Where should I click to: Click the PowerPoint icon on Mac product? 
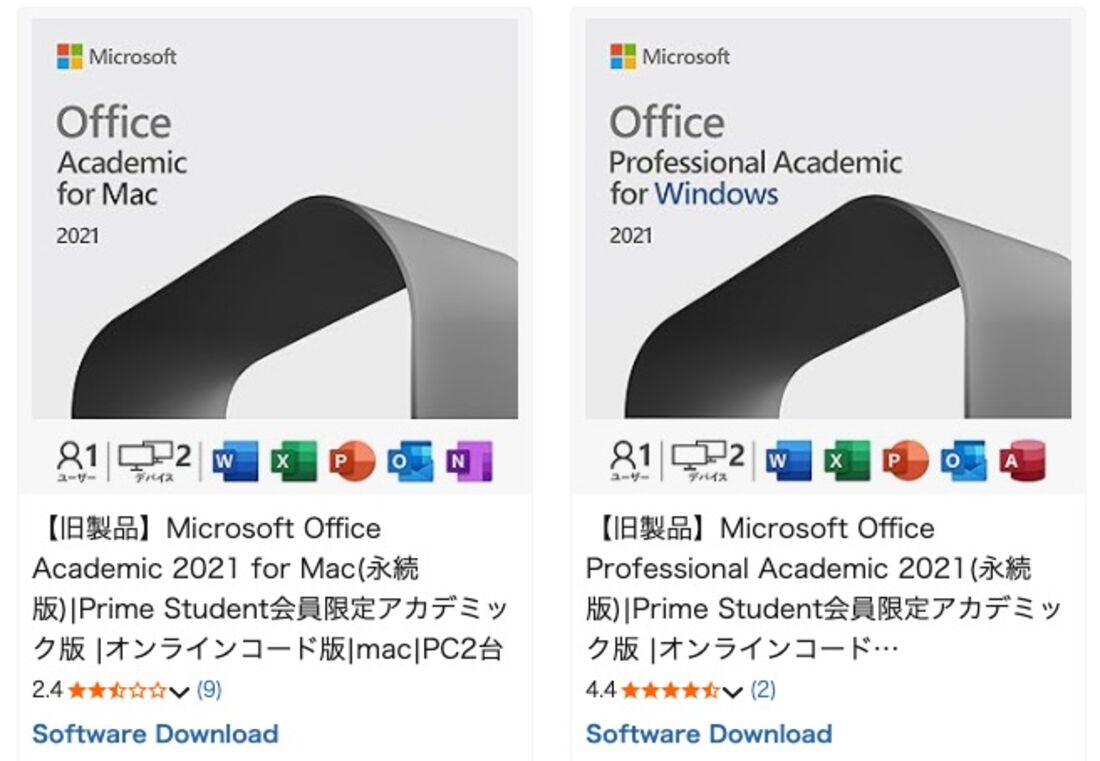(x=351, y=461)
